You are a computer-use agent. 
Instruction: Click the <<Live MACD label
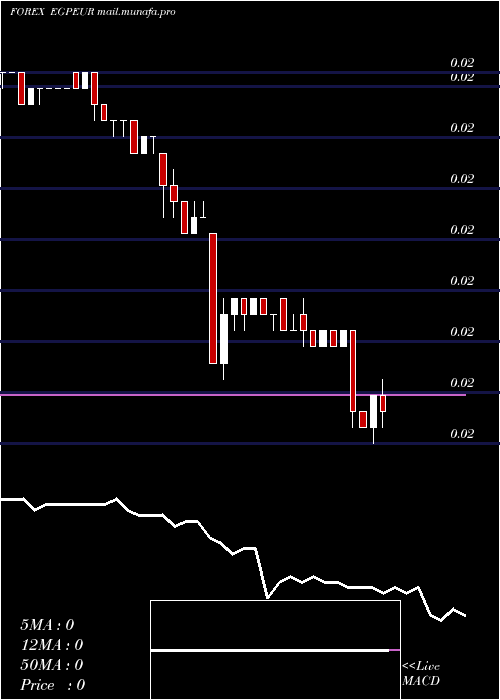pos(421,673)
